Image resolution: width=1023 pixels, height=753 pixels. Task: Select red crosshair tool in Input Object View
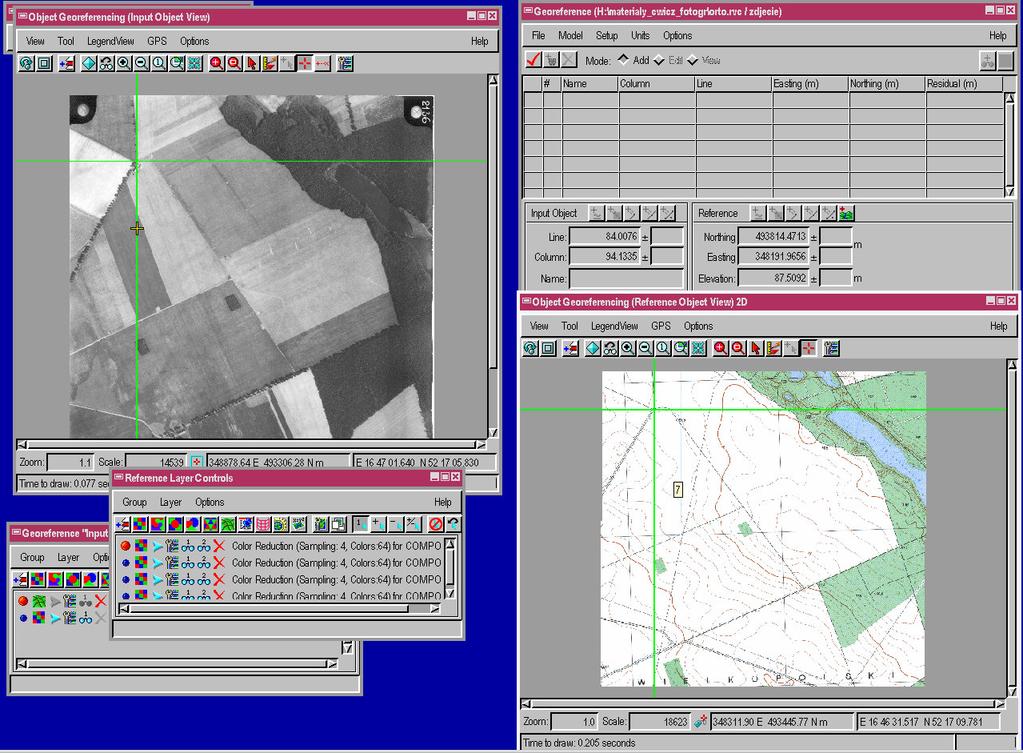pos(305,63)
